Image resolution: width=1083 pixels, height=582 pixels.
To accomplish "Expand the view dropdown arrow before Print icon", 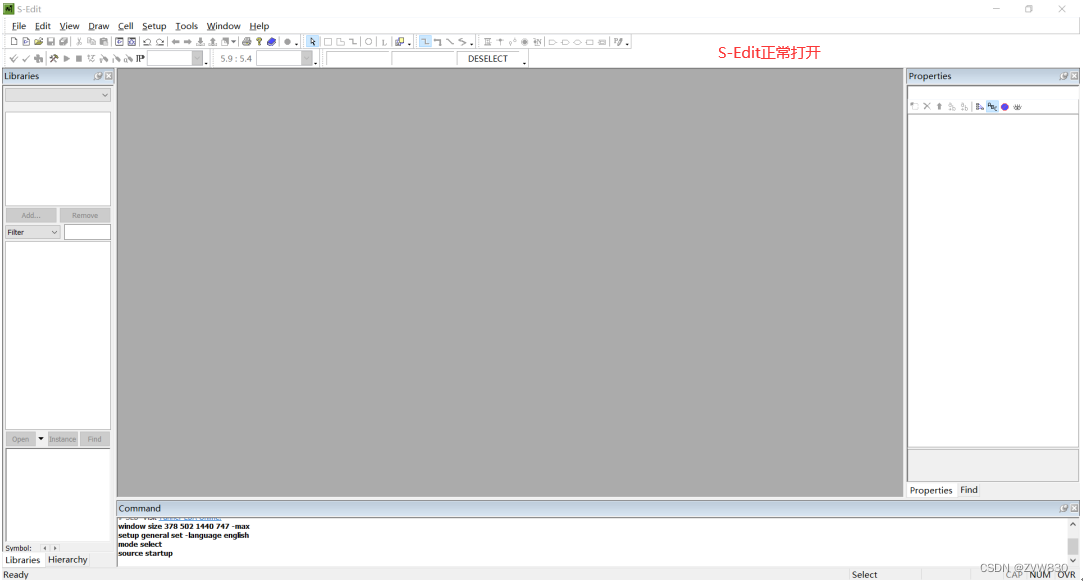I will [x=233, y=42].
